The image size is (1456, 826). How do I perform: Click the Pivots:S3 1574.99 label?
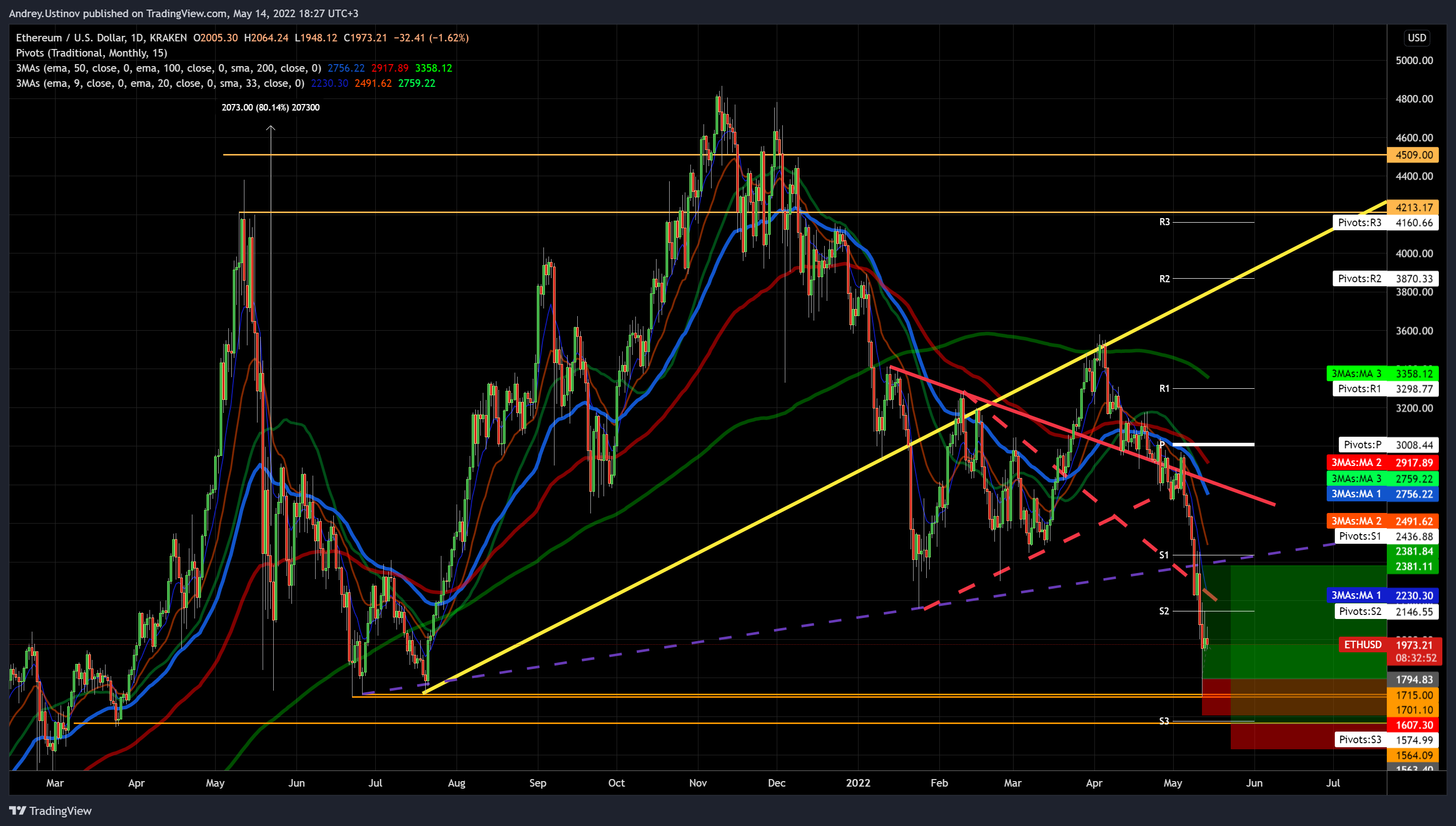click(x=1387, y=740)
